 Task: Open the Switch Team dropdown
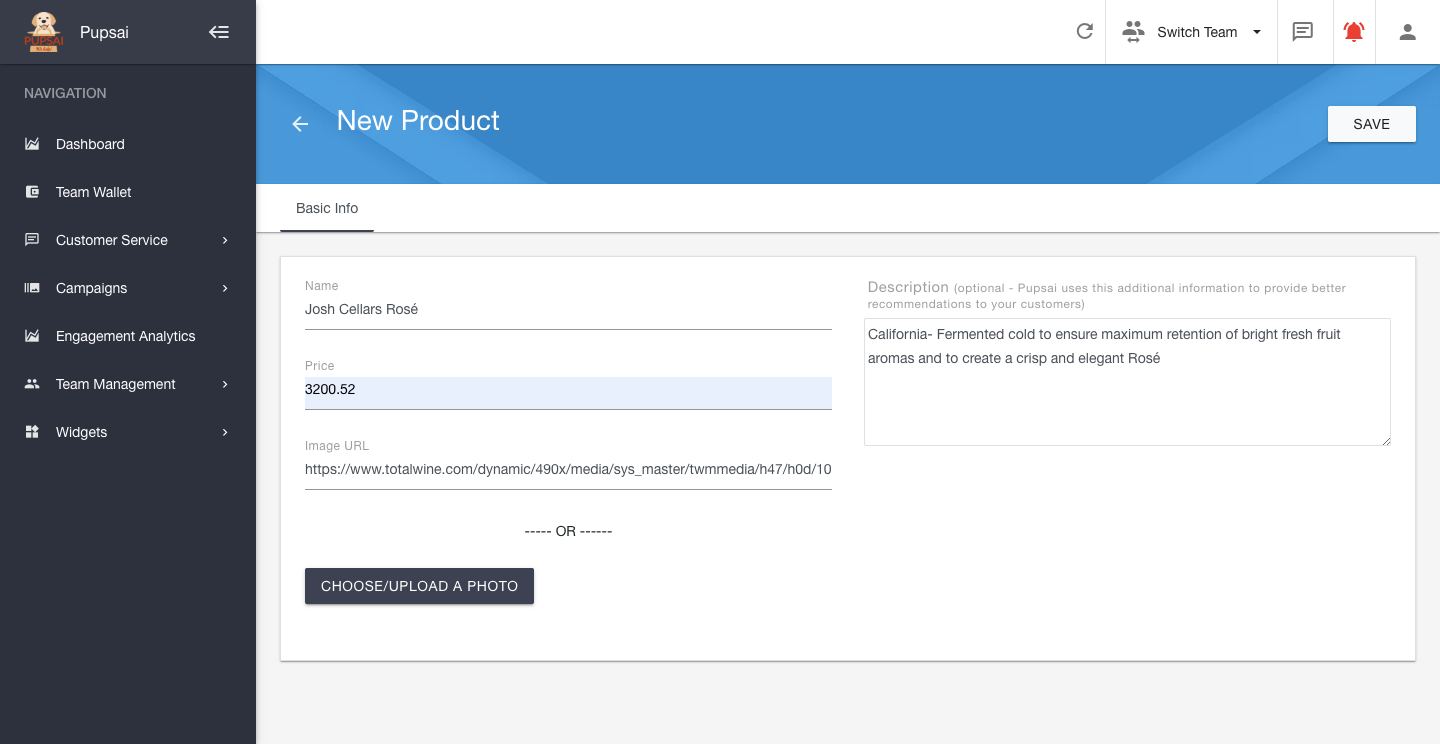coord(1193,32)
